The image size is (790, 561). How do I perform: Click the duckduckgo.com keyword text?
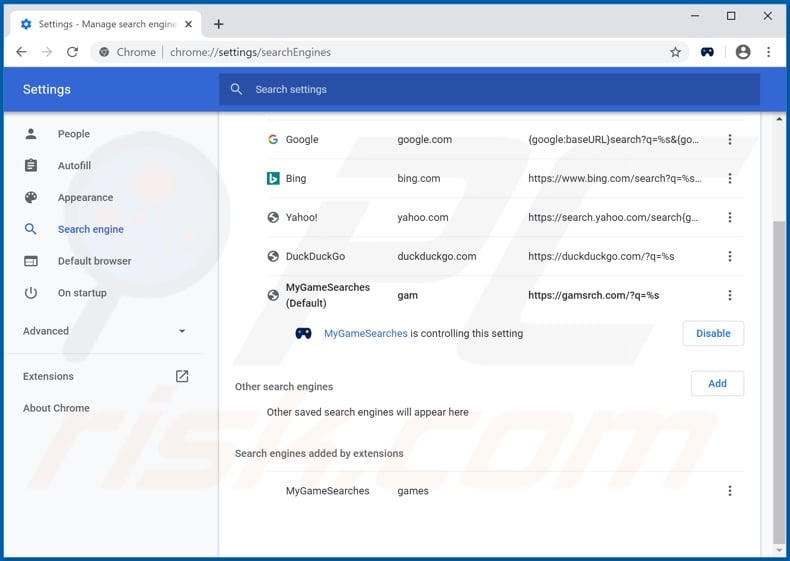(x=436, y=256)
